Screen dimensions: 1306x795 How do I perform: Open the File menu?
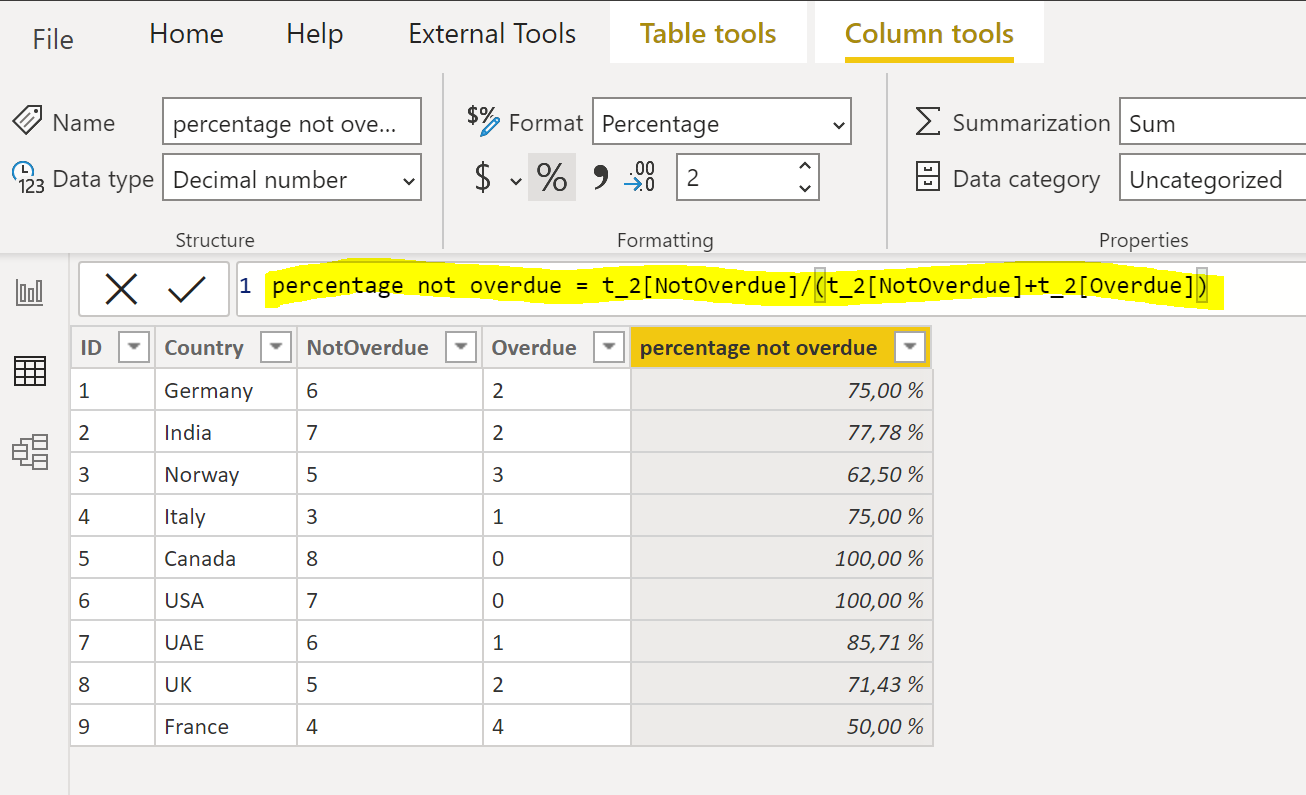click(53, 39)
